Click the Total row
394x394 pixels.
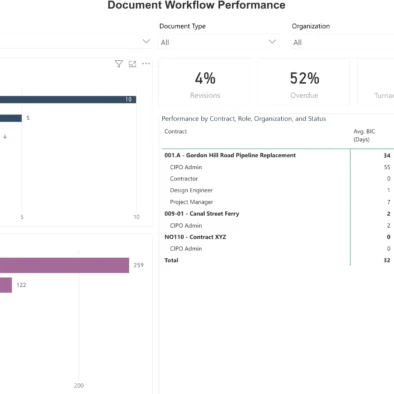[277, 260]
